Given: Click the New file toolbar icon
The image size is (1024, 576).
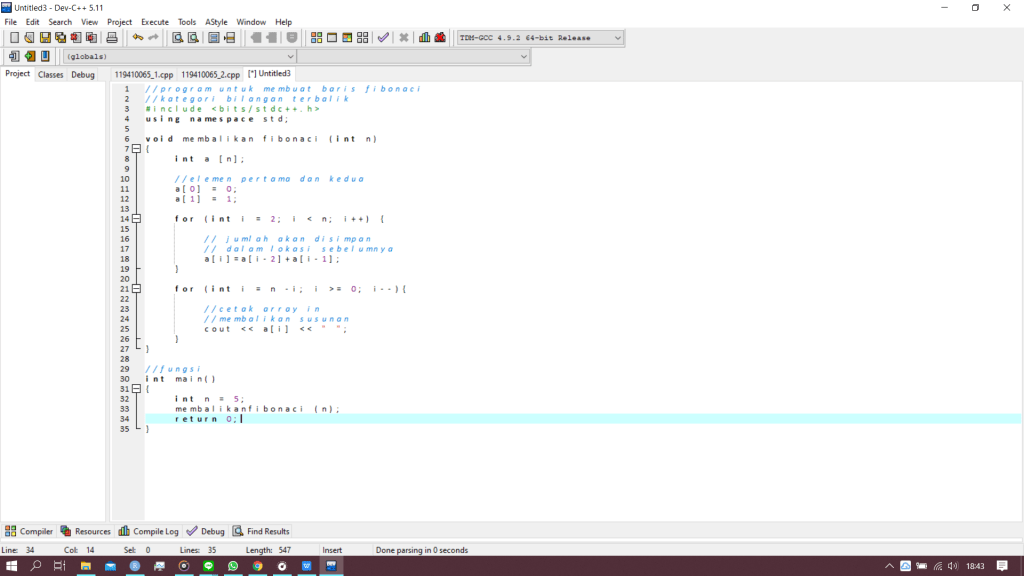Looking at the screenshot, I should click(14, 38).
